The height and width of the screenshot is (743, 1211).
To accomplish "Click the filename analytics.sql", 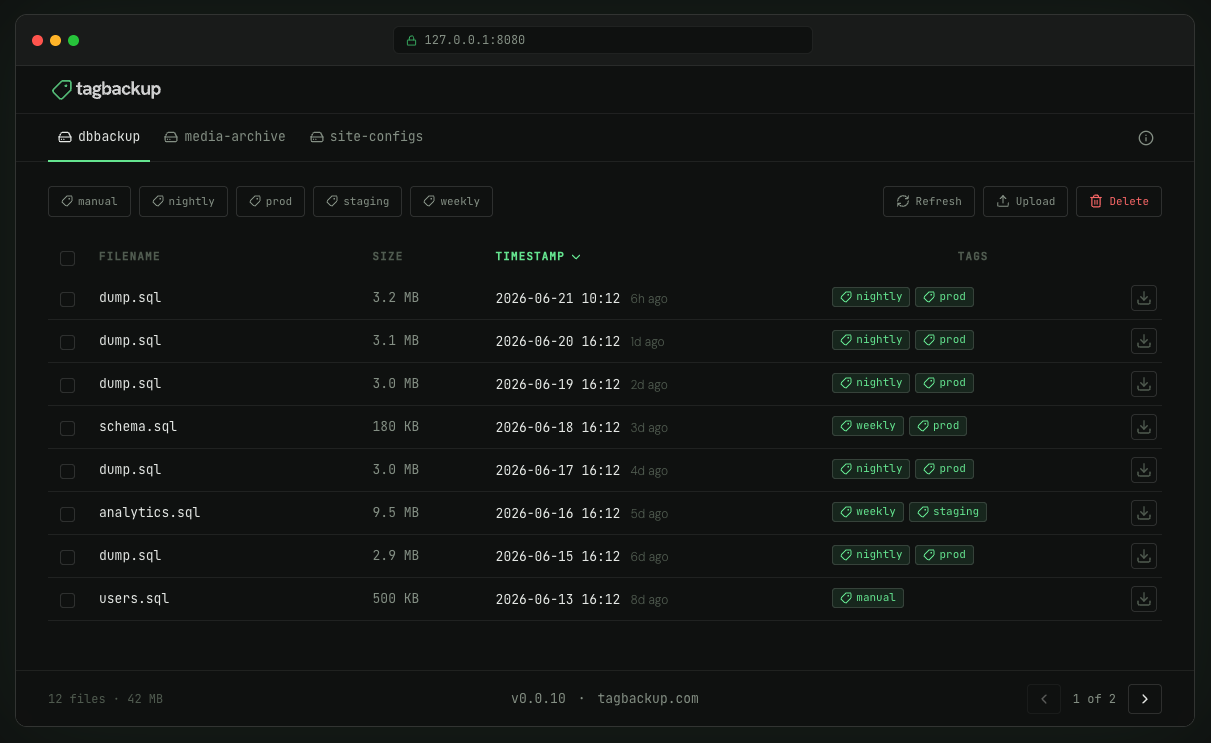I will click(149, 513).
